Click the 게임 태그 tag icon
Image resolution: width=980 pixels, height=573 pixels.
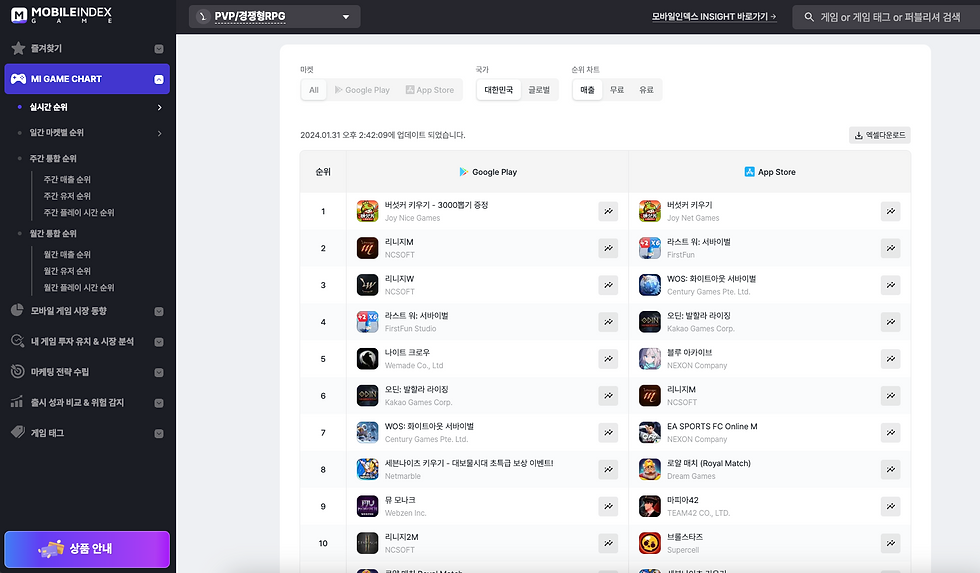pyautogui.click(x=18, y=432)
